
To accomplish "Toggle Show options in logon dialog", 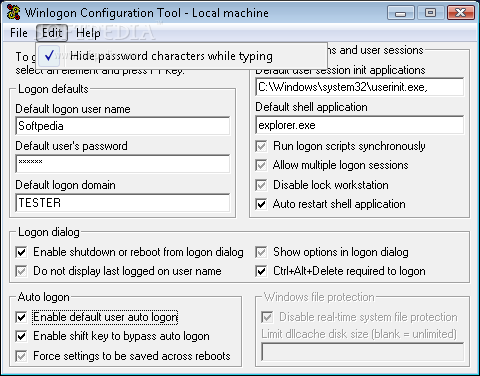I will coord(261,252).
